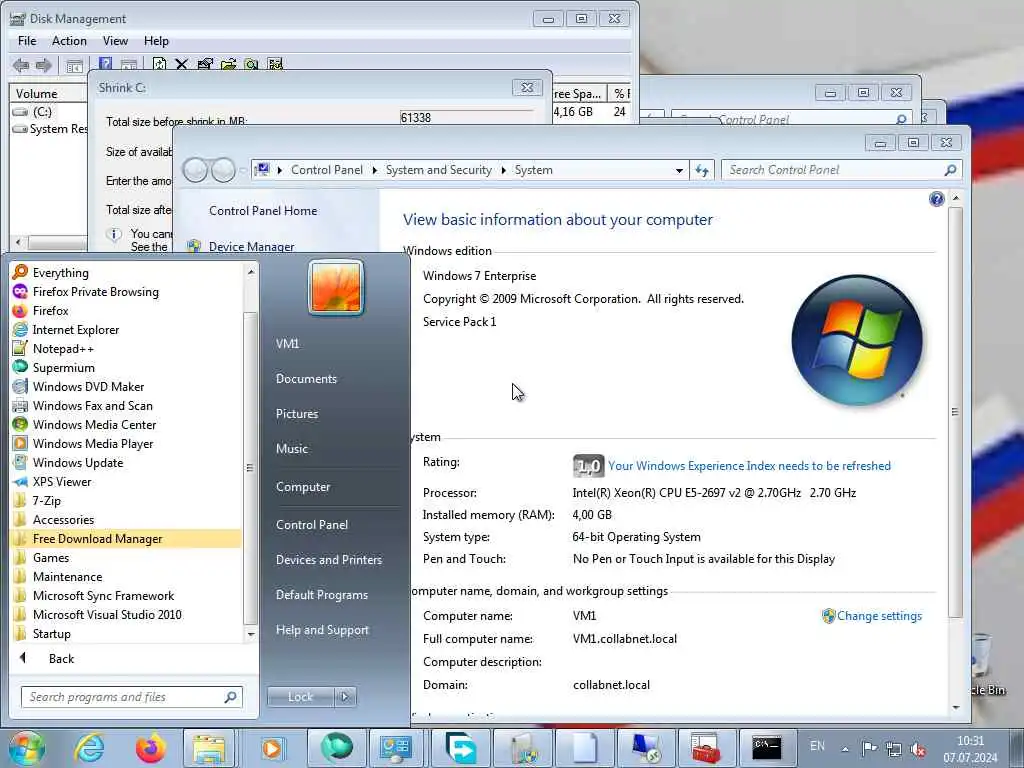Expand the 7-Zip folder
This screenshot has width=1024, height=768.
pyautogui.click(x=46, y=501)
